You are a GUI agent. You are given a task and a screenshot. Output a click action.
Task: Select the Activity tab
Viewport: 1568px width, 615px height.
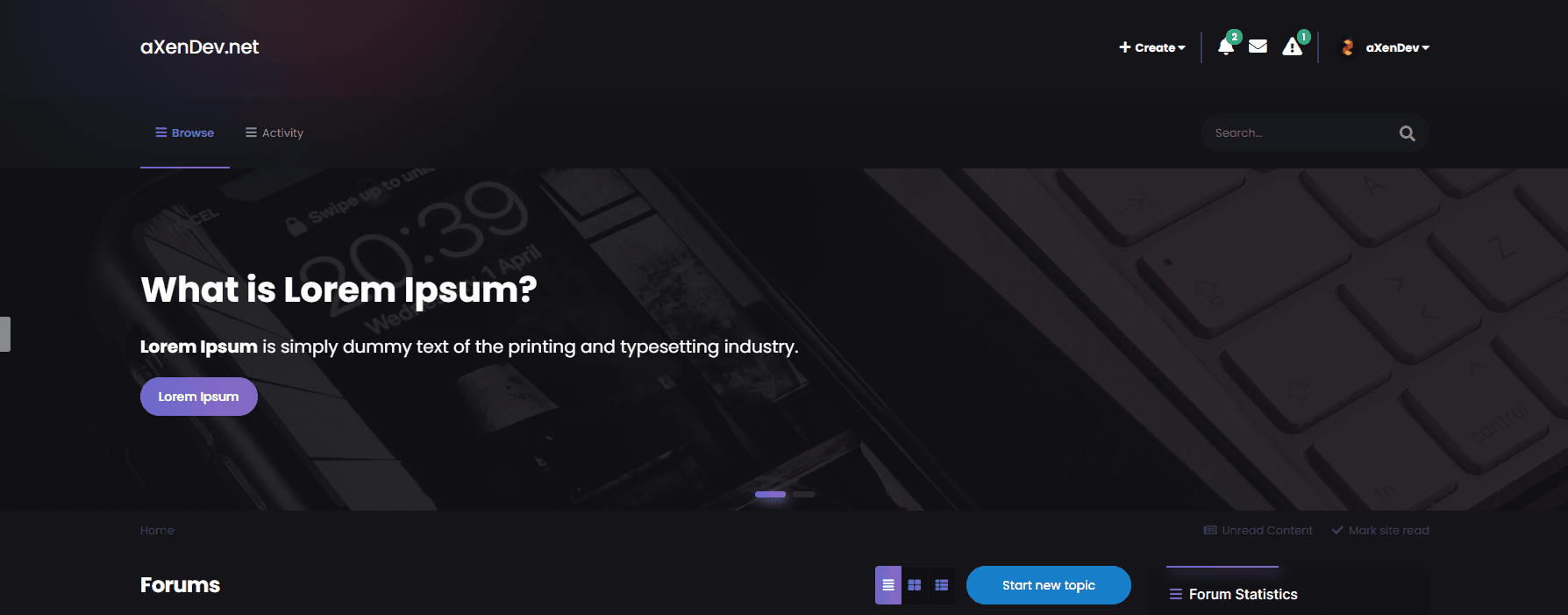click(274, 132)
